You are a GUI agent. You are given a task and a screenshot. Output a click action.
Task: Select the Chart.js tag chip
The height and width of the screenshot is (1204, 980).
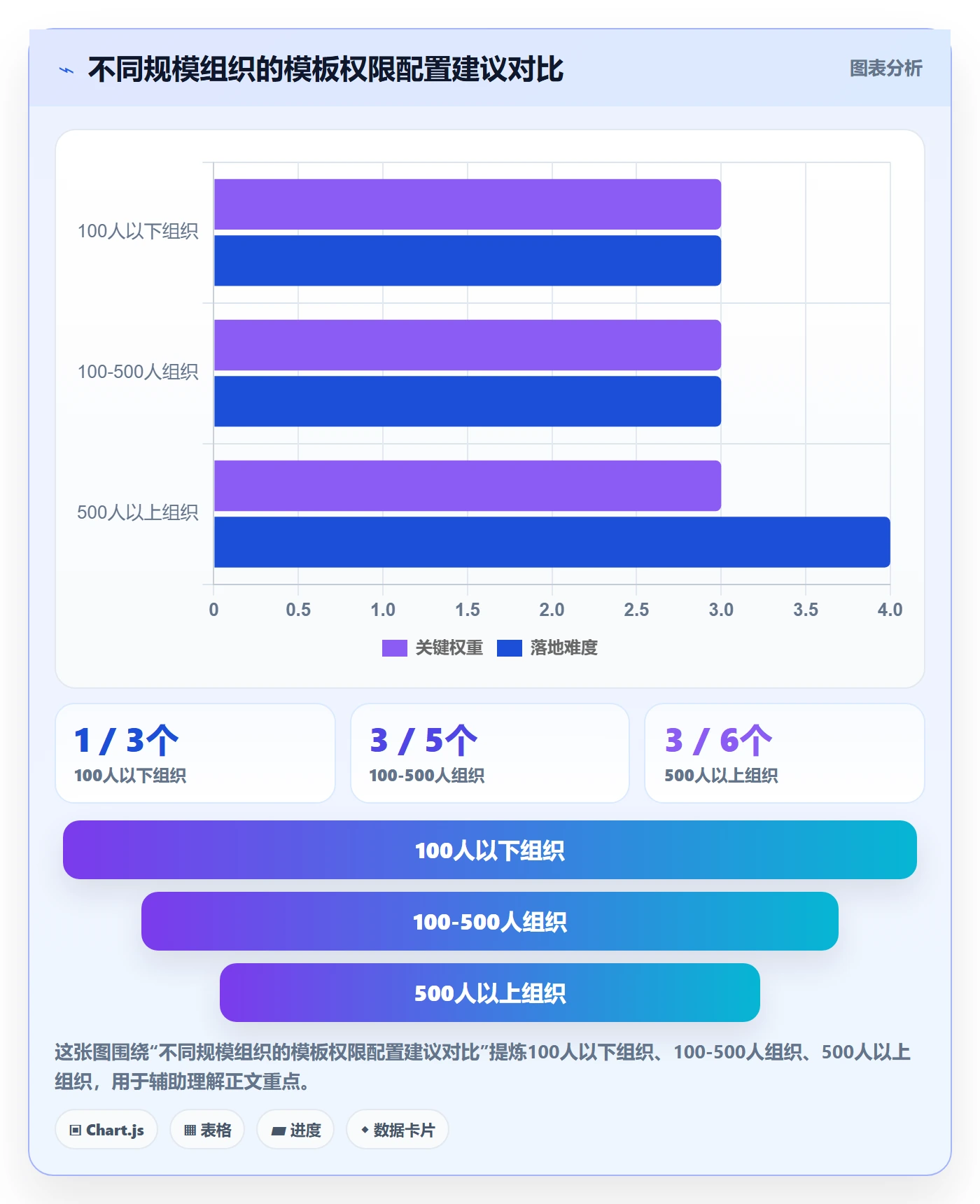click(106, 1130)
